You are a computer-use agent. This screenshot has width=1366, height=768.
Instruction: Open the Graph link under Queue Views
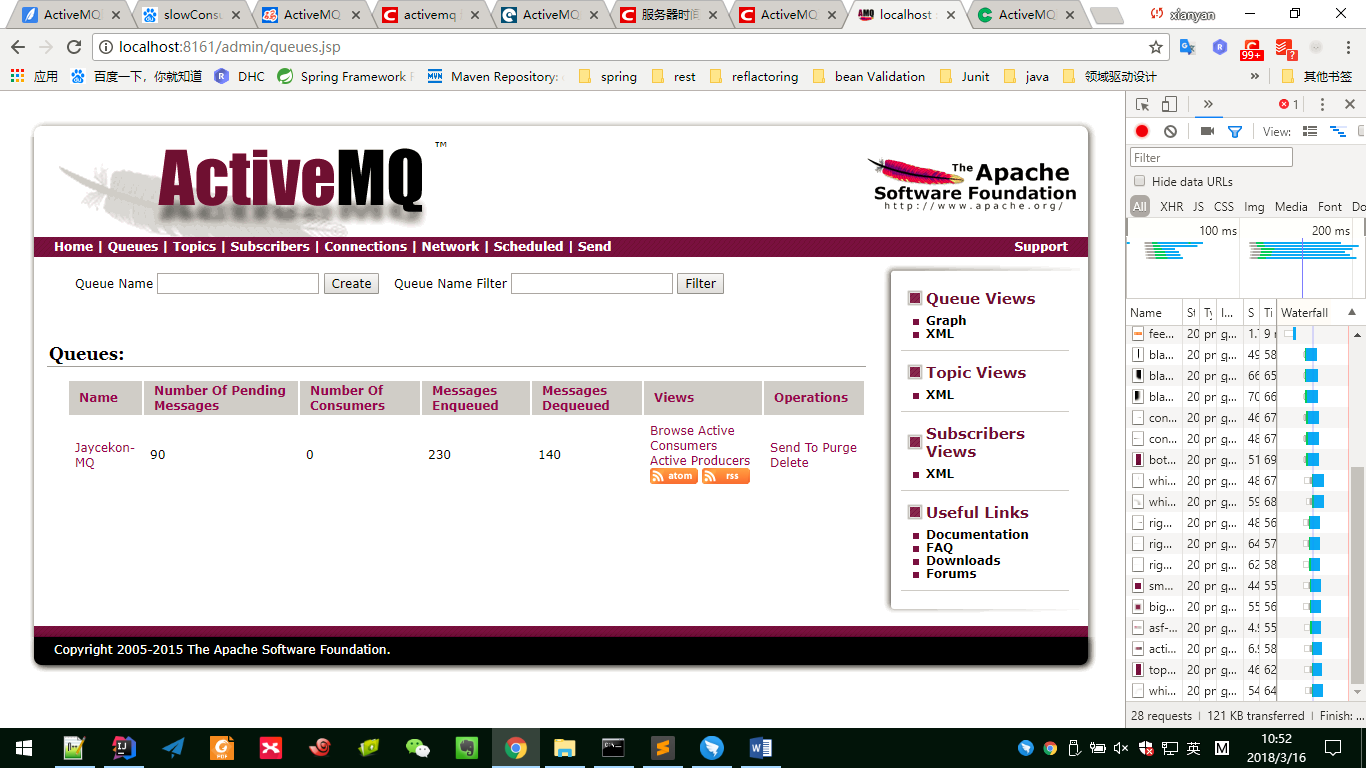pos(946,320)
